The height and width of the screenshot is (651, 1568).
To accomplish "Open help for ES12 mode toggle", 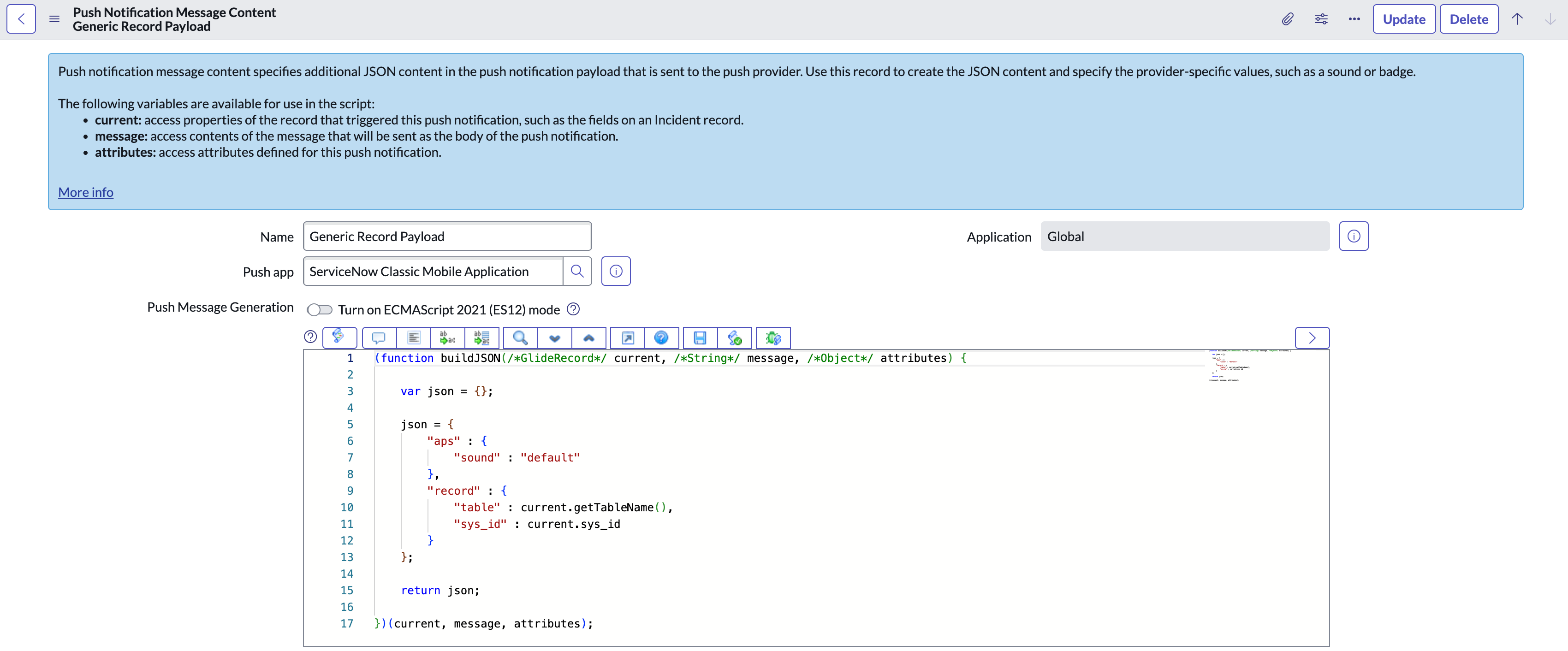I will click(573, 309).
